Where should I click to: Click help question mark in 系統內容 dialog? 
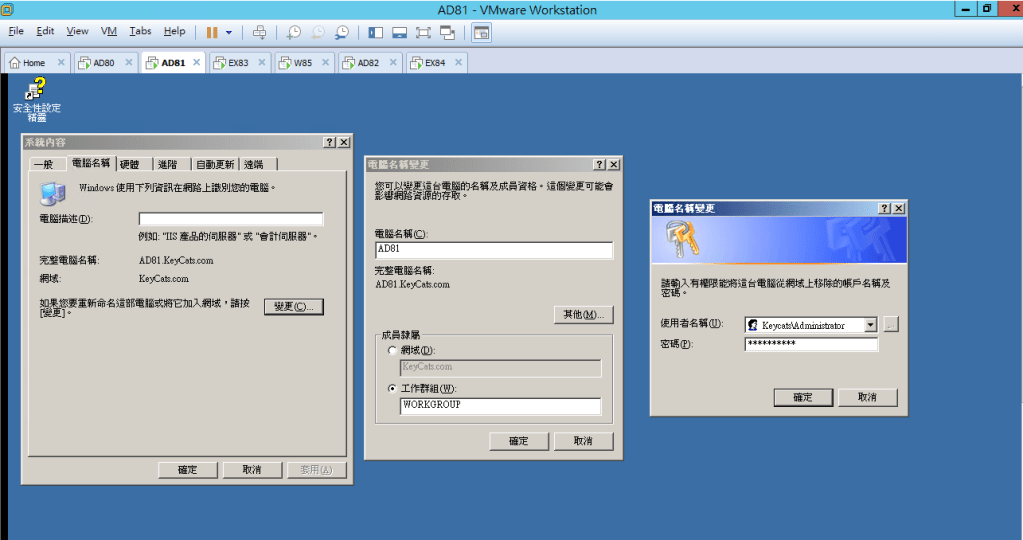(x=329, y=143)
